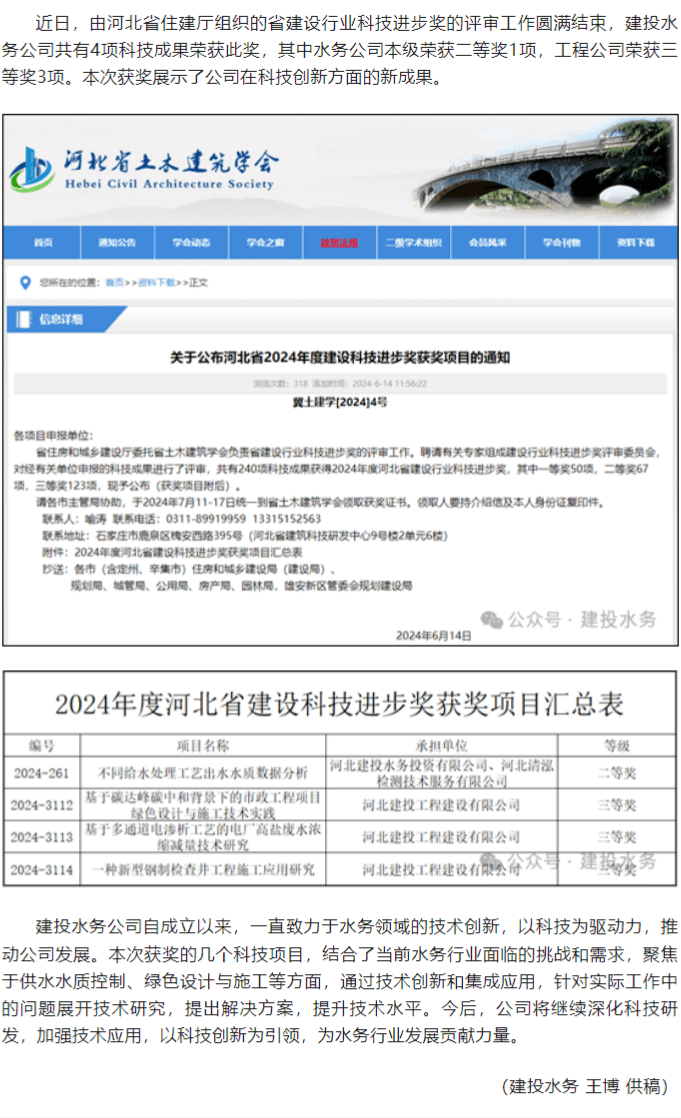The height and width of the screenshot is (1118, 681).
Task: Open the 首页 navigation tab
Action: click(x=42, y=243)
